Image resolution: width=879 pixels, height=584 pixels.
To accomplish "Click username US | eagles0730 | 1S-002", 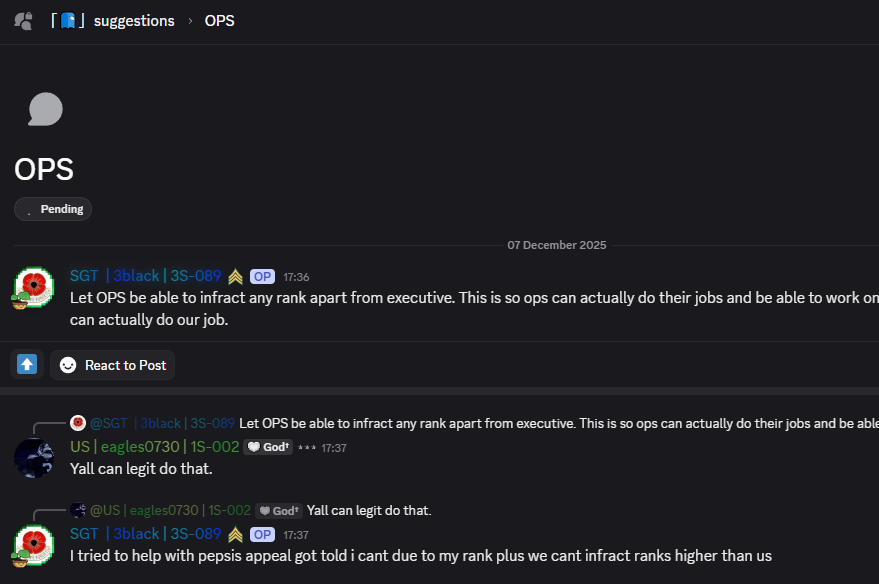I will [154, 447].
